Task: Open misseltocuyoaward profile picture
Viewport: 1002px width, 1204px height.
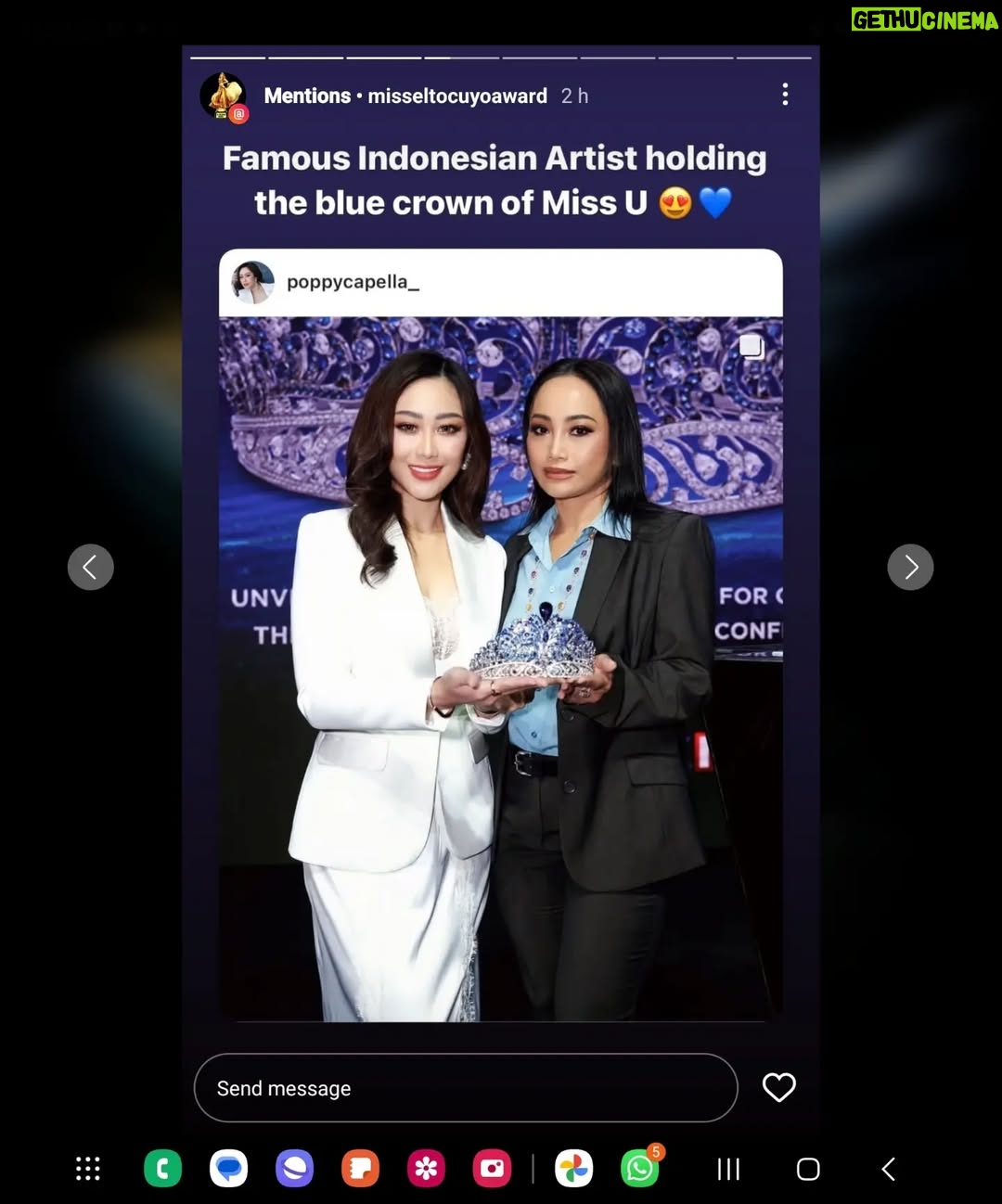Action: pyautogui.click(x=224, y=96)
